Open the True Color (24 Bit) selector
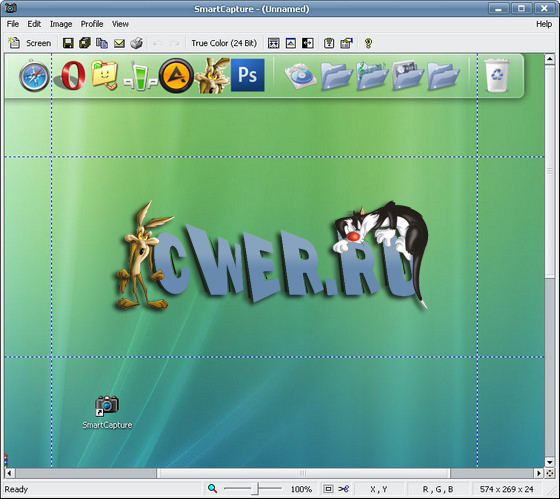This screenshot has height=499, width=560. 224,43
